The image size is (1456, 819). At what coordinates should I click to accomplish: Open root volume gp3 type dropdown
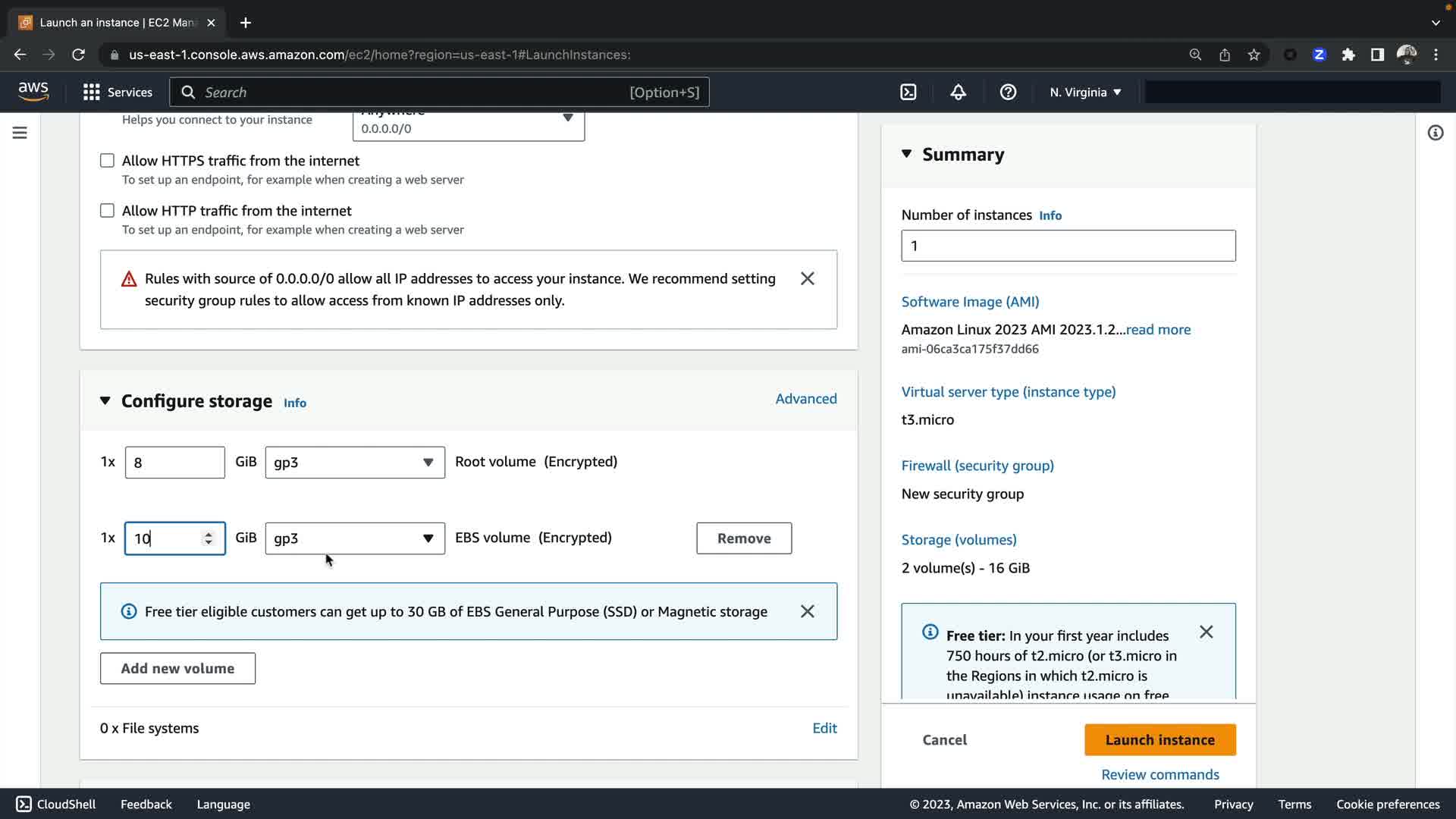click(x=354, y=463)
